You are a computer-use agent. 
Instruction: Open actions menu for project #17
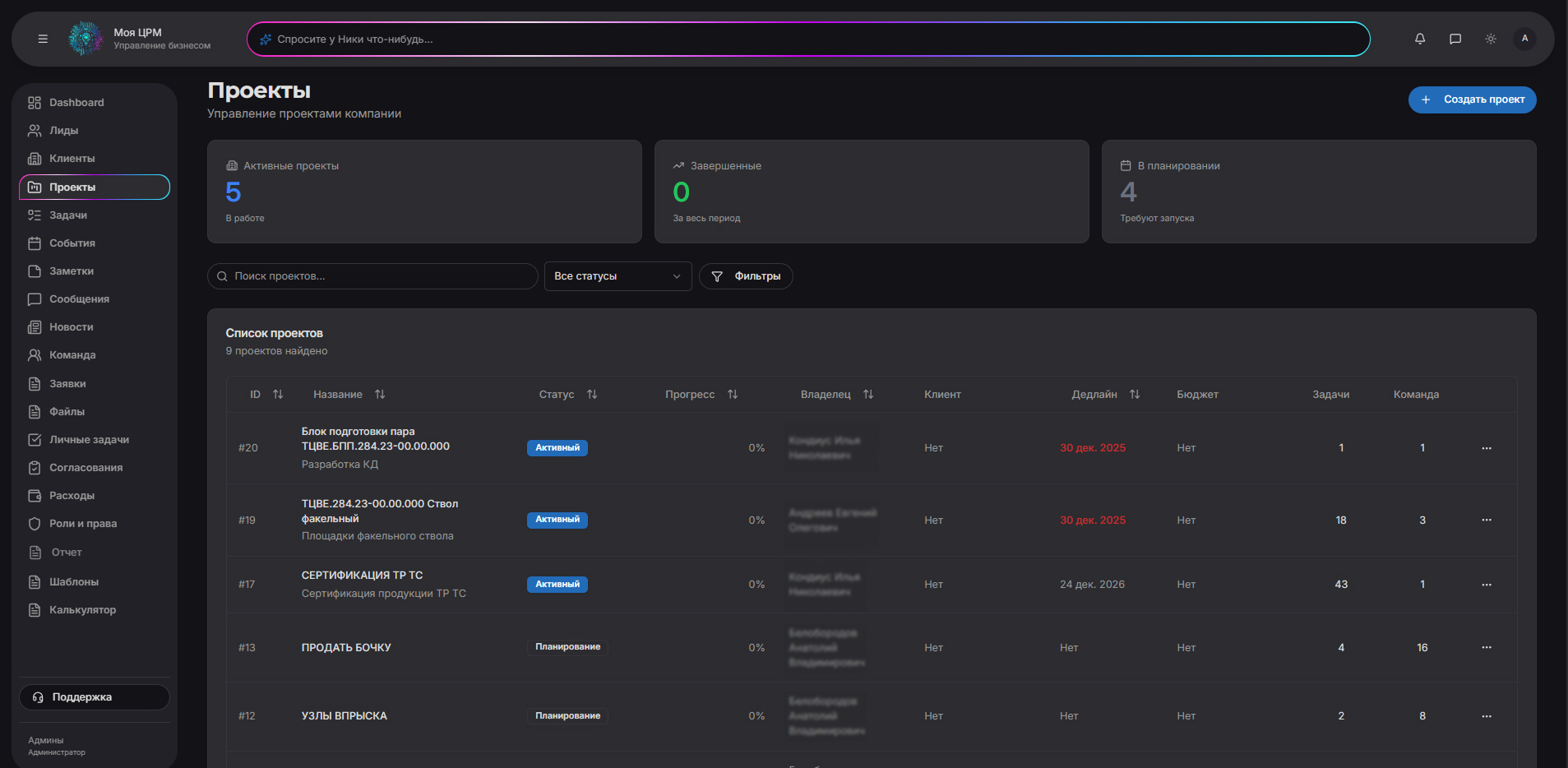(1486, 585)
